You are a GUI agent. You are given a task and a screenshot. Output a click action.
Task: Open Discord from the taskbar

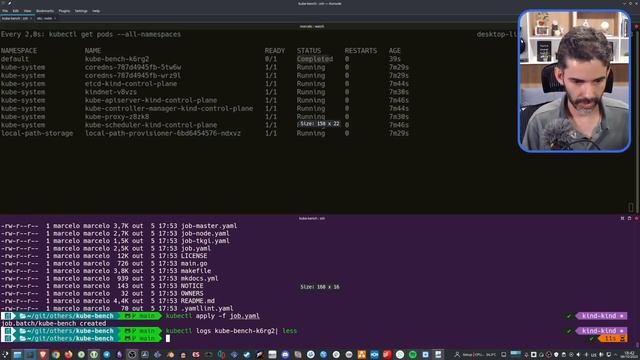285,355
